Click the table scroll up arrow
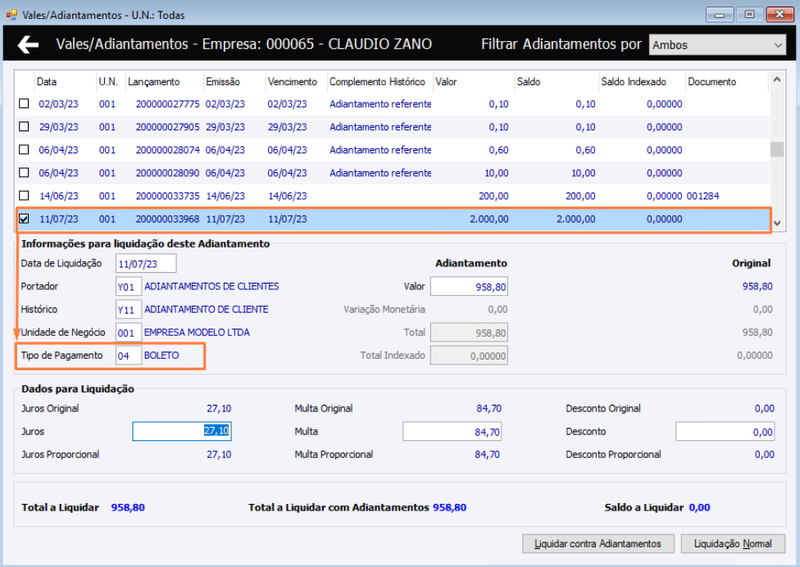 [777, 79]
